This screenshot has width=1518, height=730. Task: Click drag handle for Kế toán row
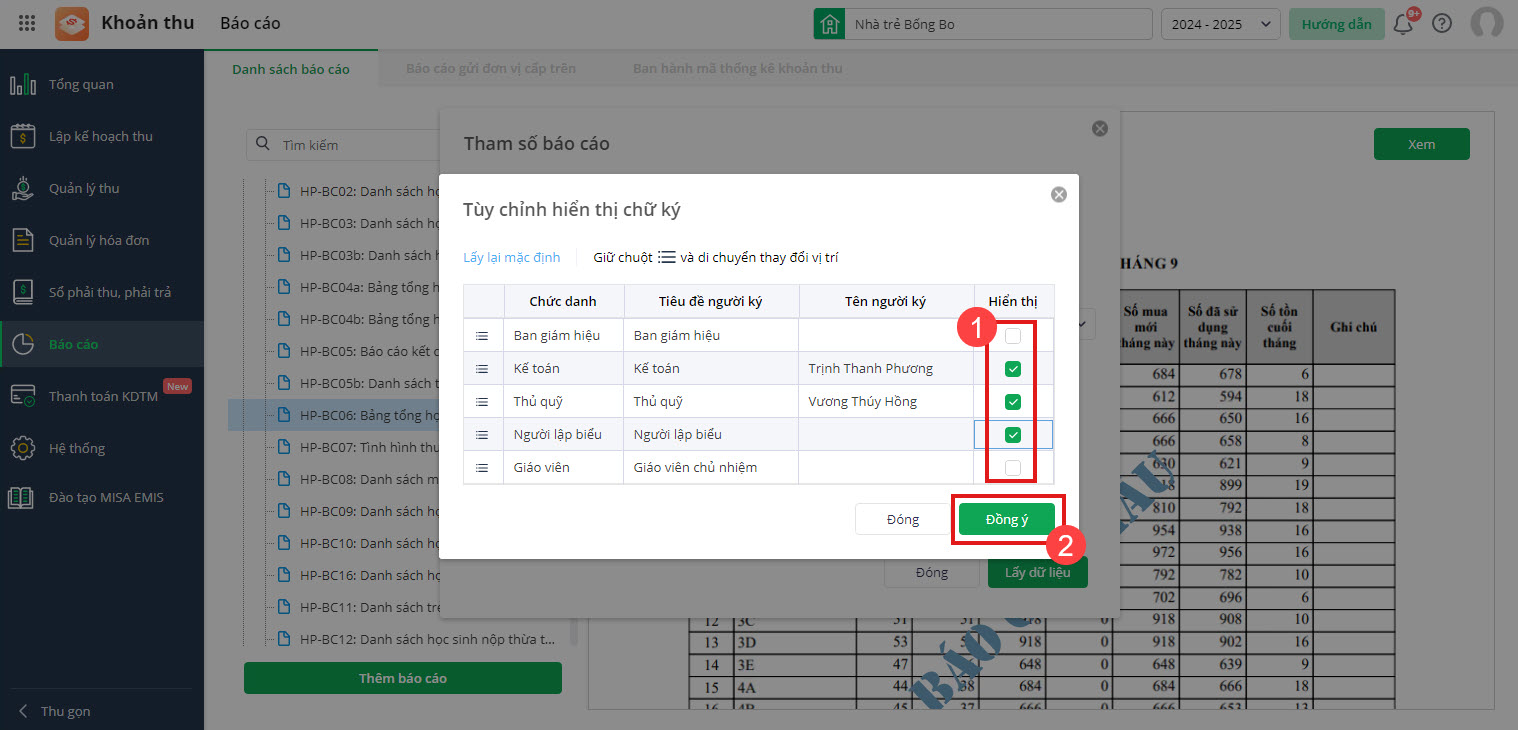point(482,369)
